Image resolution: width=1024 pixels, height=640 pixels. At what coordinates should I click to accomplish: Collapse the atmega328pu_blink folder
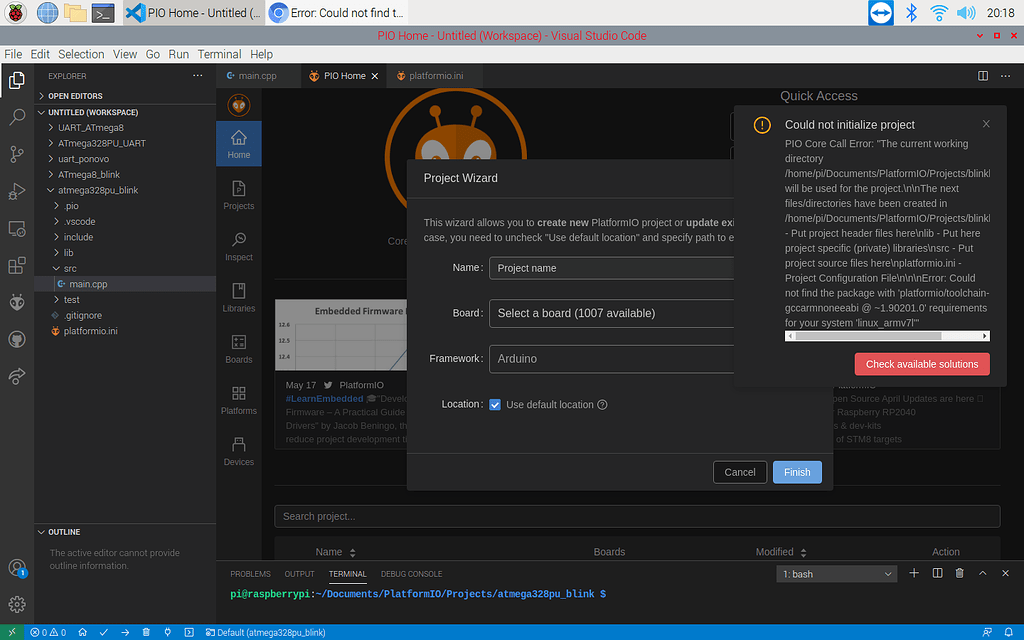tap(97, 190)
